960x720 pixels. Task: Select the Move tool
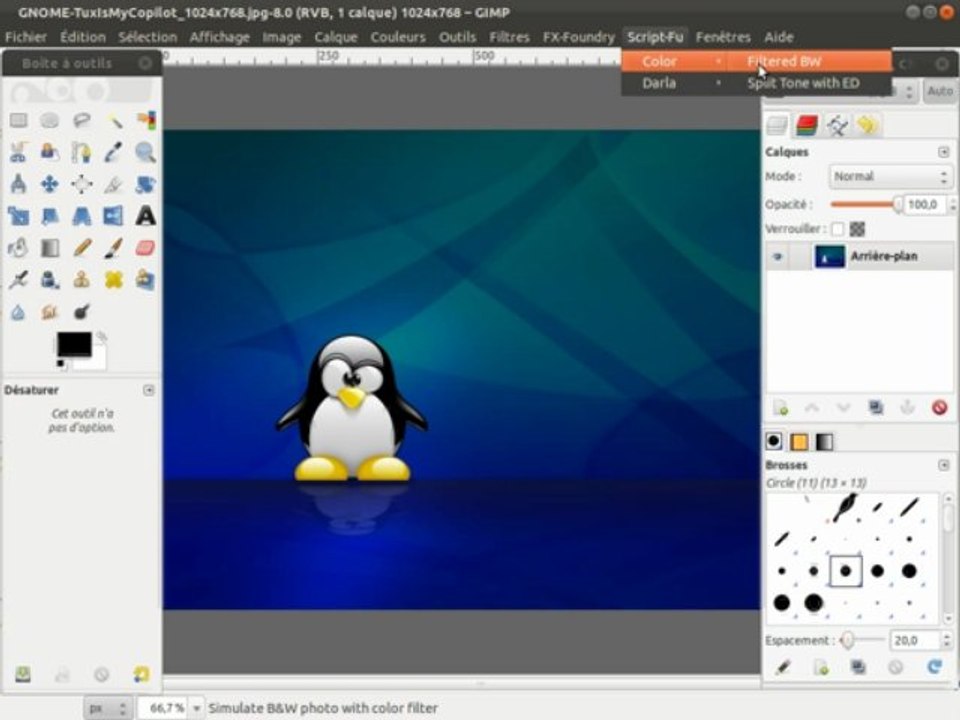[50, 184]
